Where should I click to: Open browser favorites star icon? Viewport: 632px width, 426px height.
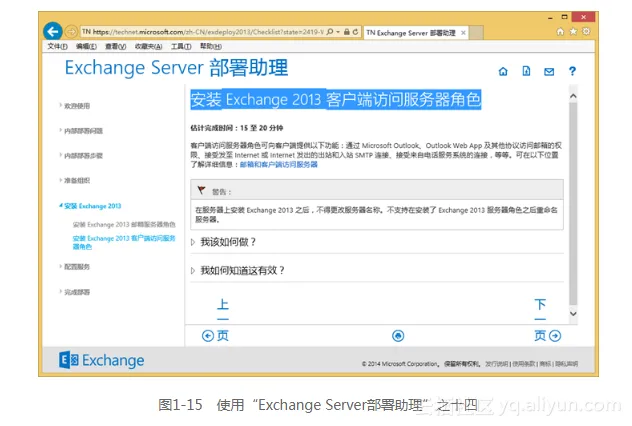tap(572, 32)
